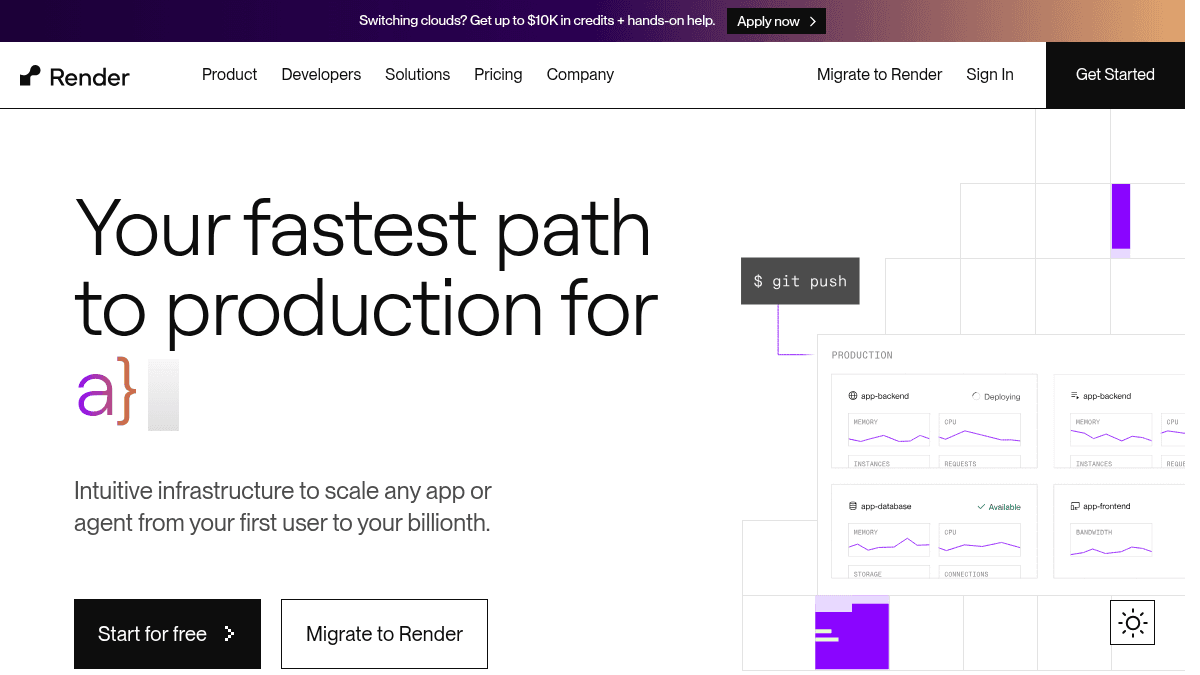Click the Apply now banner button
Image resolution: width=1200 pixels, height=675 pixels.
776,21
